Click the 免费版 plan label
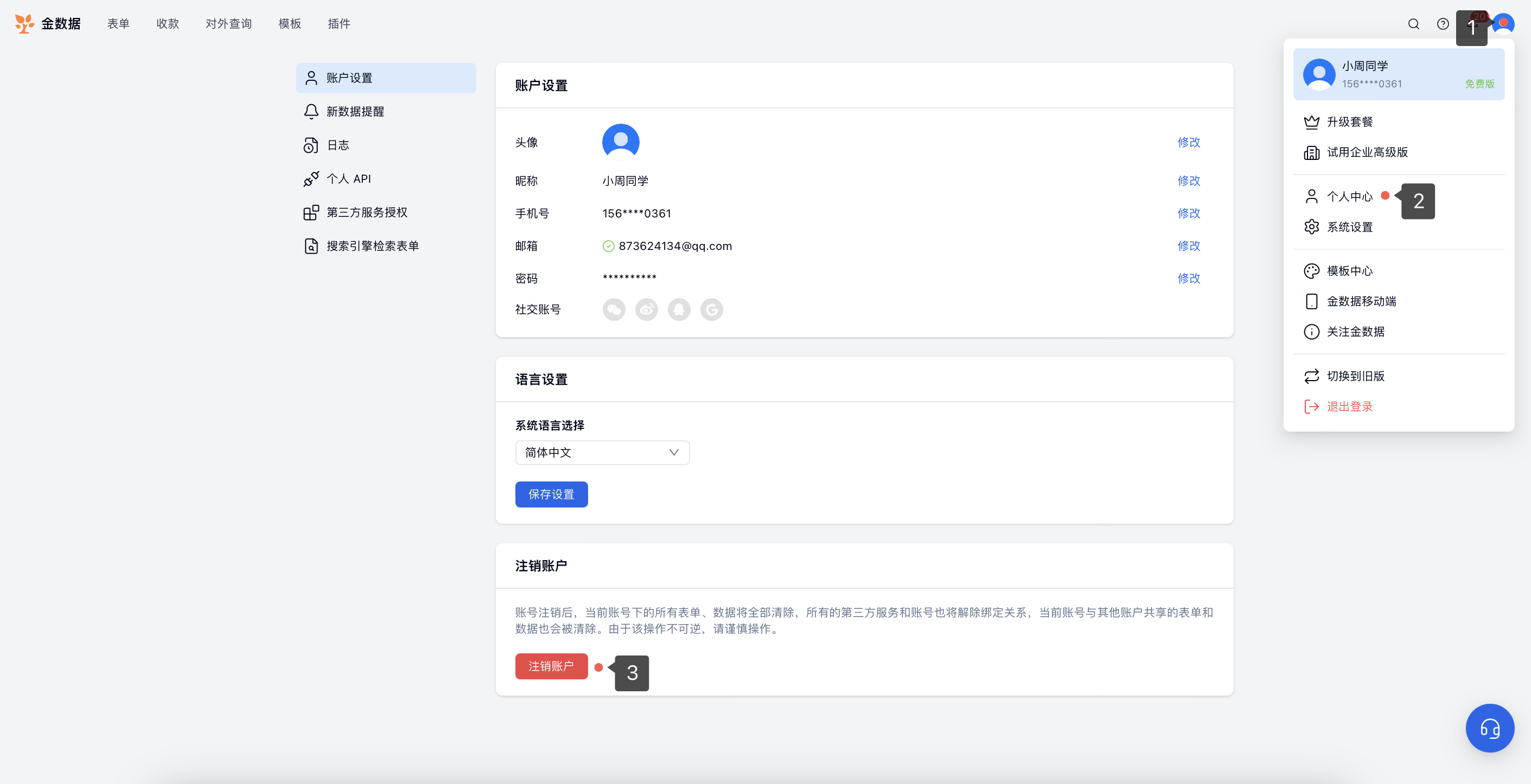Screen dimensions: 1531x784 click(1479, 83)
